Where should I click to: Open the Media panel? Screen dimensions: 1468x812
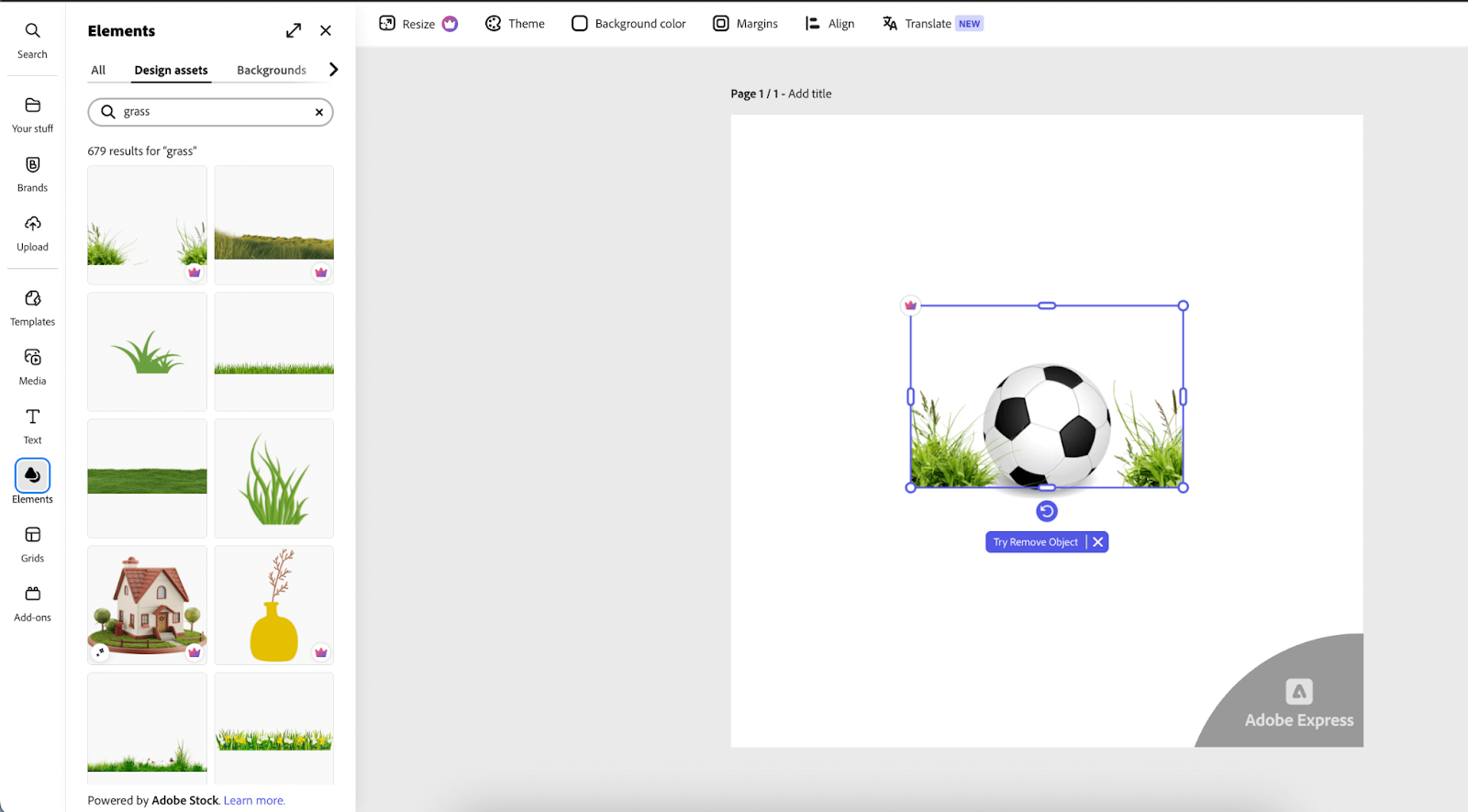pyautogui.click(x=32, y=367)
